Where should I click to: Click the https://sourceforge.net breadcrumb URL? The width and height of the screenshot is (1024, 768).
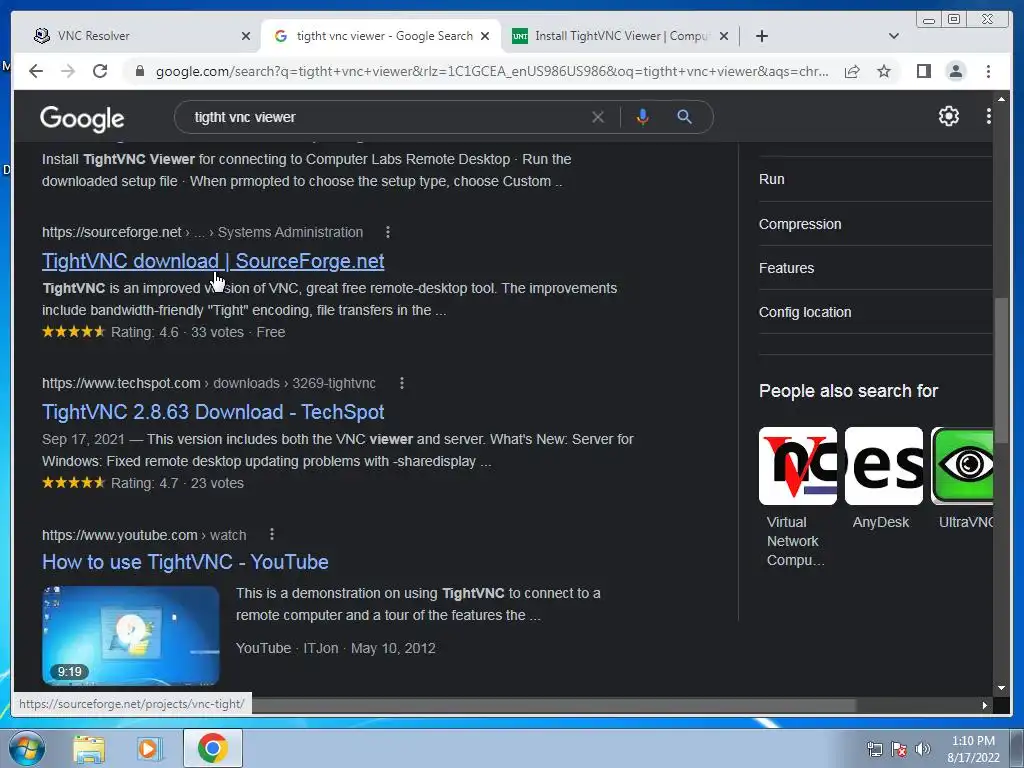tap(112, 232)
